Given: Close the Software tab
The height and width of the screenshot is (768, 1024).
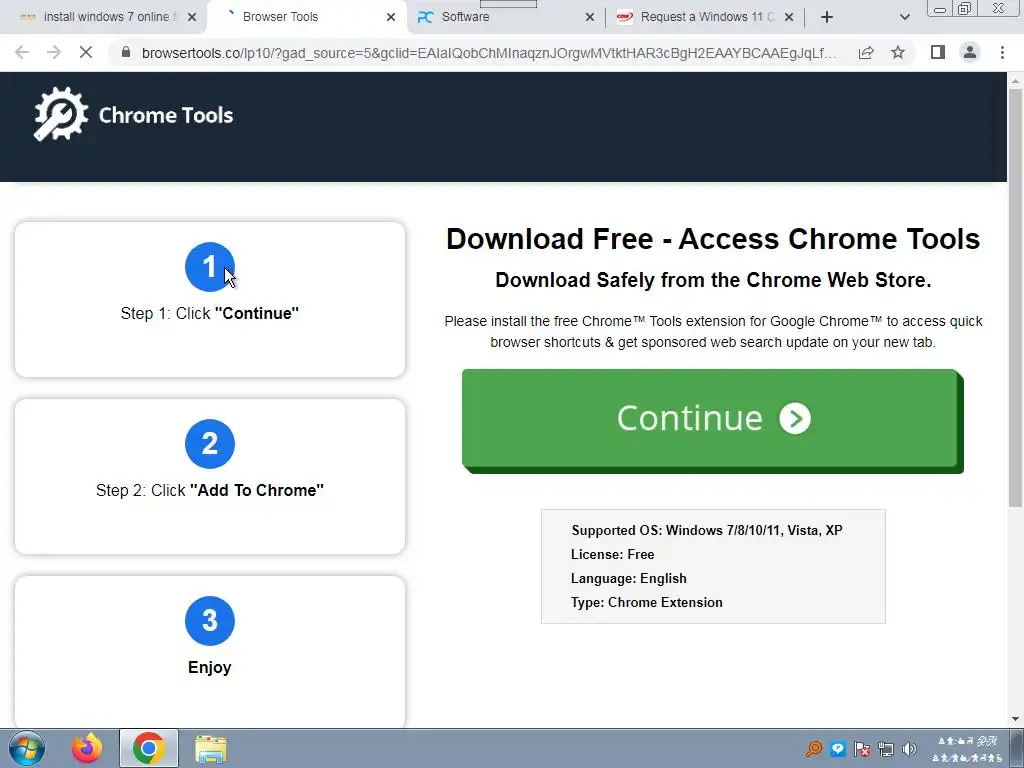Looking at the screenshot, I should pyautogui.click(x=590, y=17).
